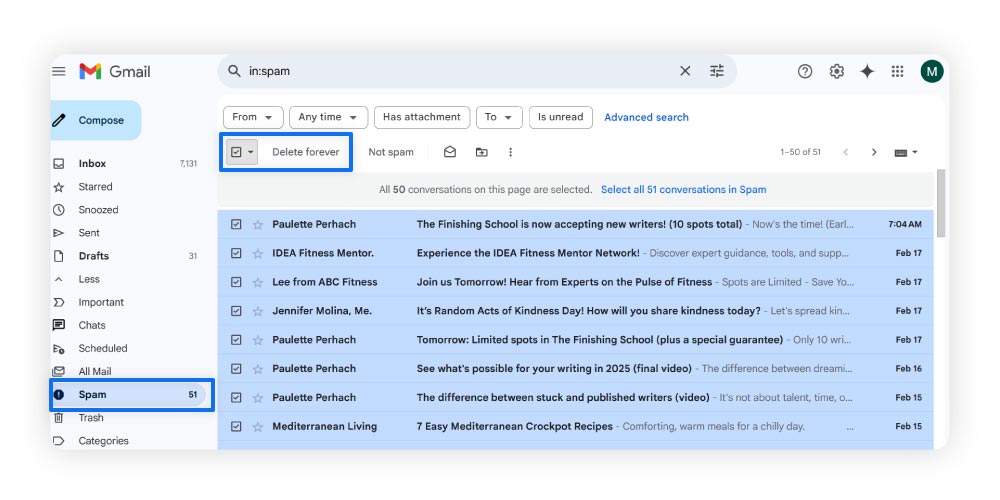Uncheck the select-all checkbox in toolbar

(x=236, y=152)
